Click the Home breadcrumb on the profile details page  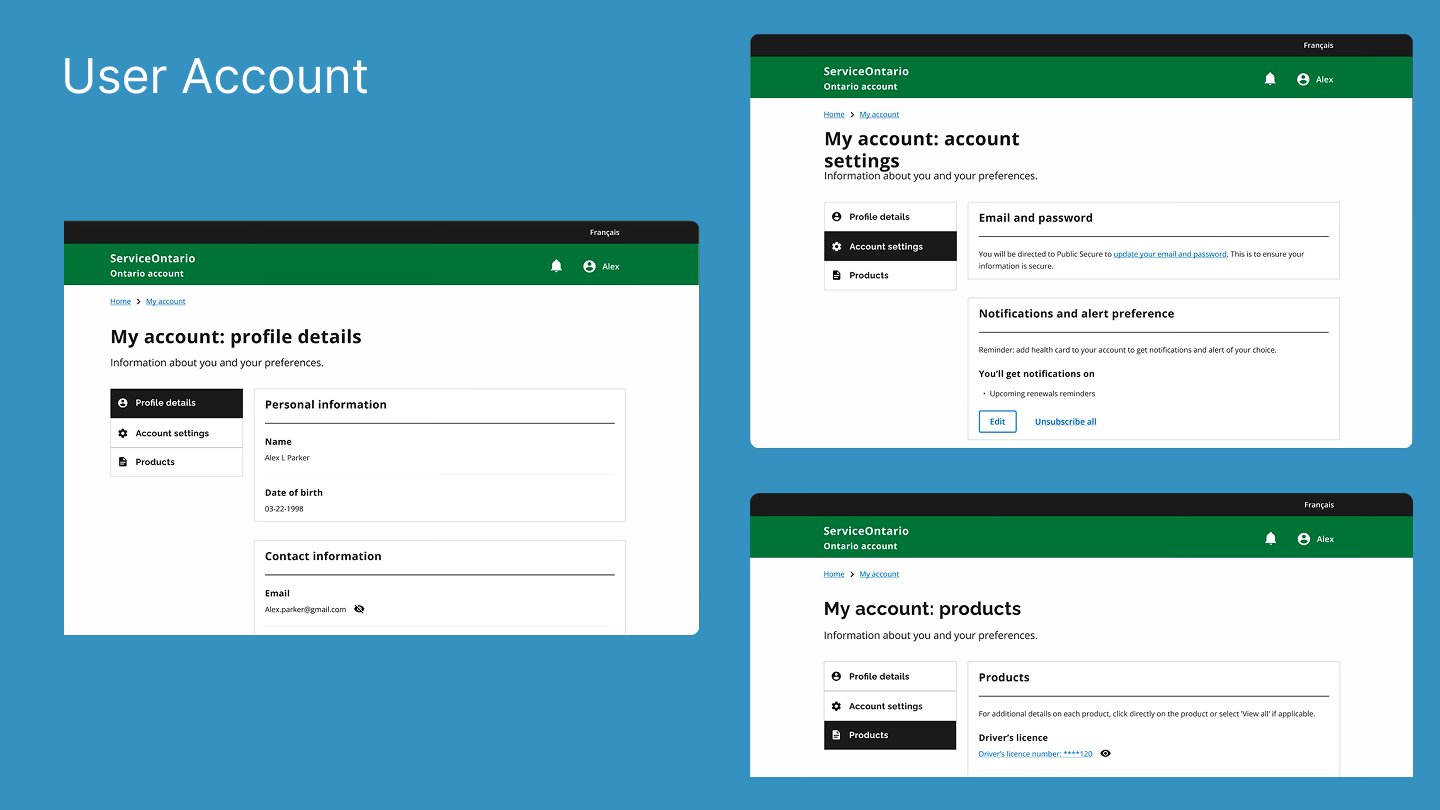click(120, 301)
